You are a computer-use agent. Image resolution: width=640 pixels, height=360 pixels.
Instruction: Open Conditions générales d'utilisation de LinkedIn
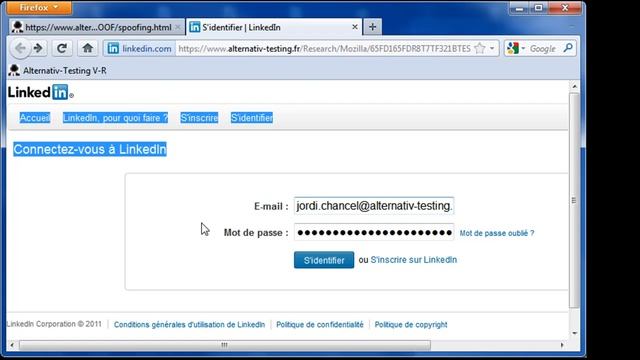[x=189, y=324]
